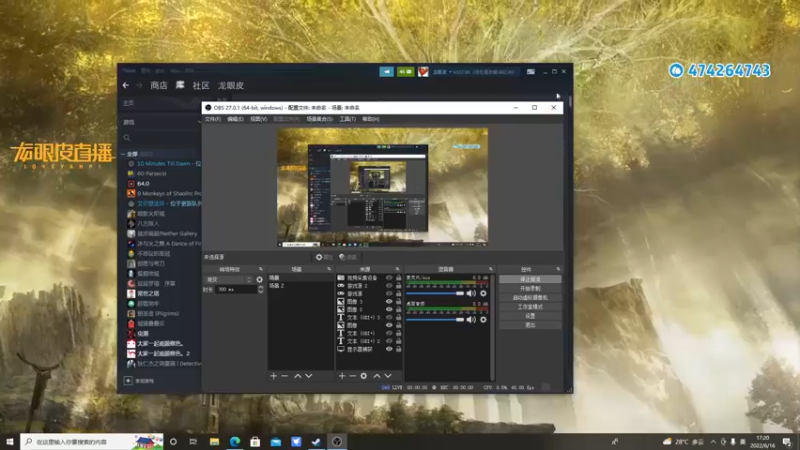Increase transition duration with stepper arrows
Viewport: 800px width, 450px height.
[261, 288]
